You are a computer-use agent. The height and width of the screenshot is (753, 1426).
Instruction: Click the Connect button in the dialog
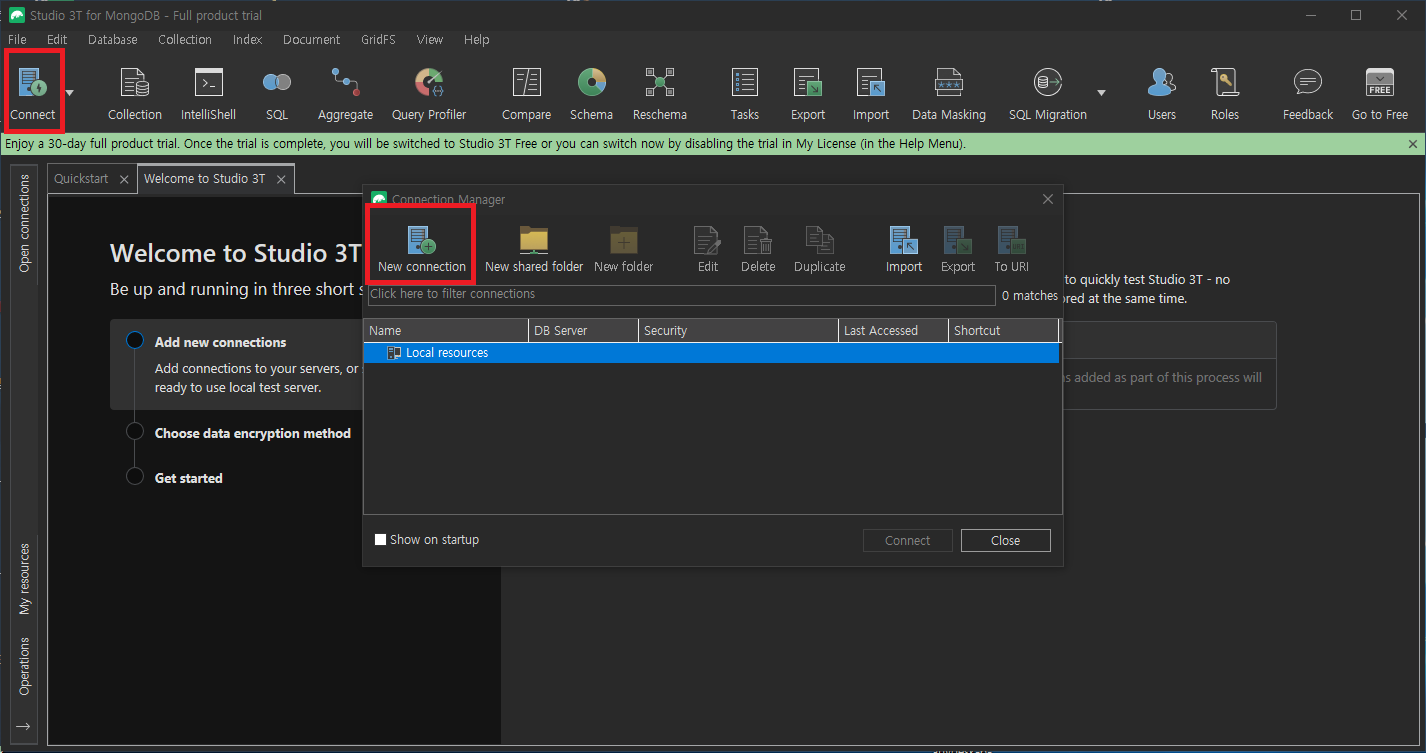(908, 541)
